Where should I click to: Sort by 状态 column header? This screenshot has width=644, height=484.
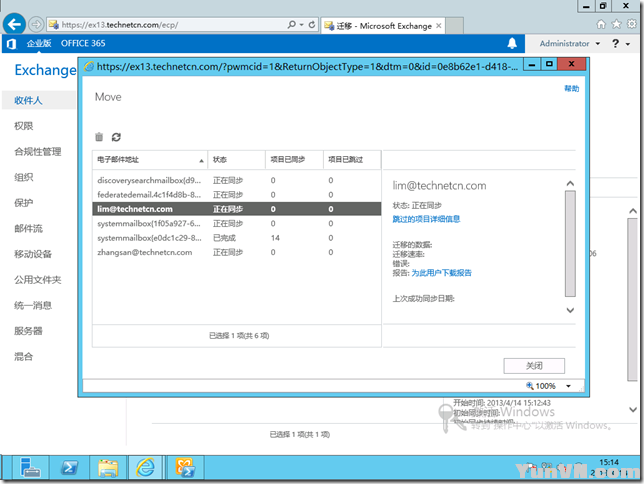coord(237,159)
